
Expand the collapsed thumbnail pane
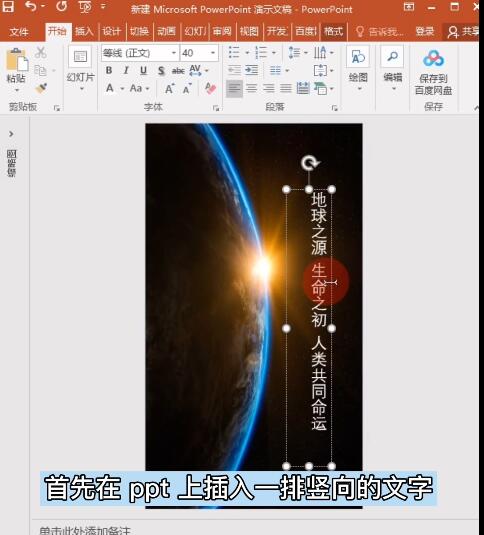[x=11, y=134]
